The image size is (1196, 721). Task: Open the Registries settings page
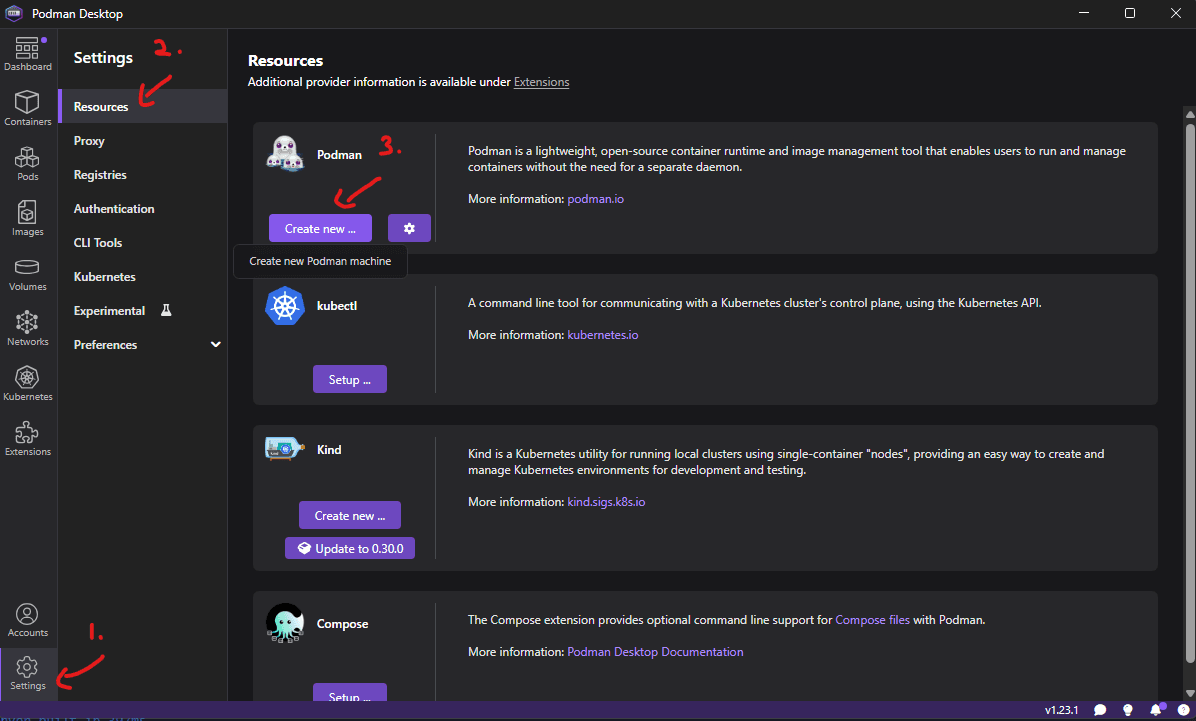(x=101, y=174)
